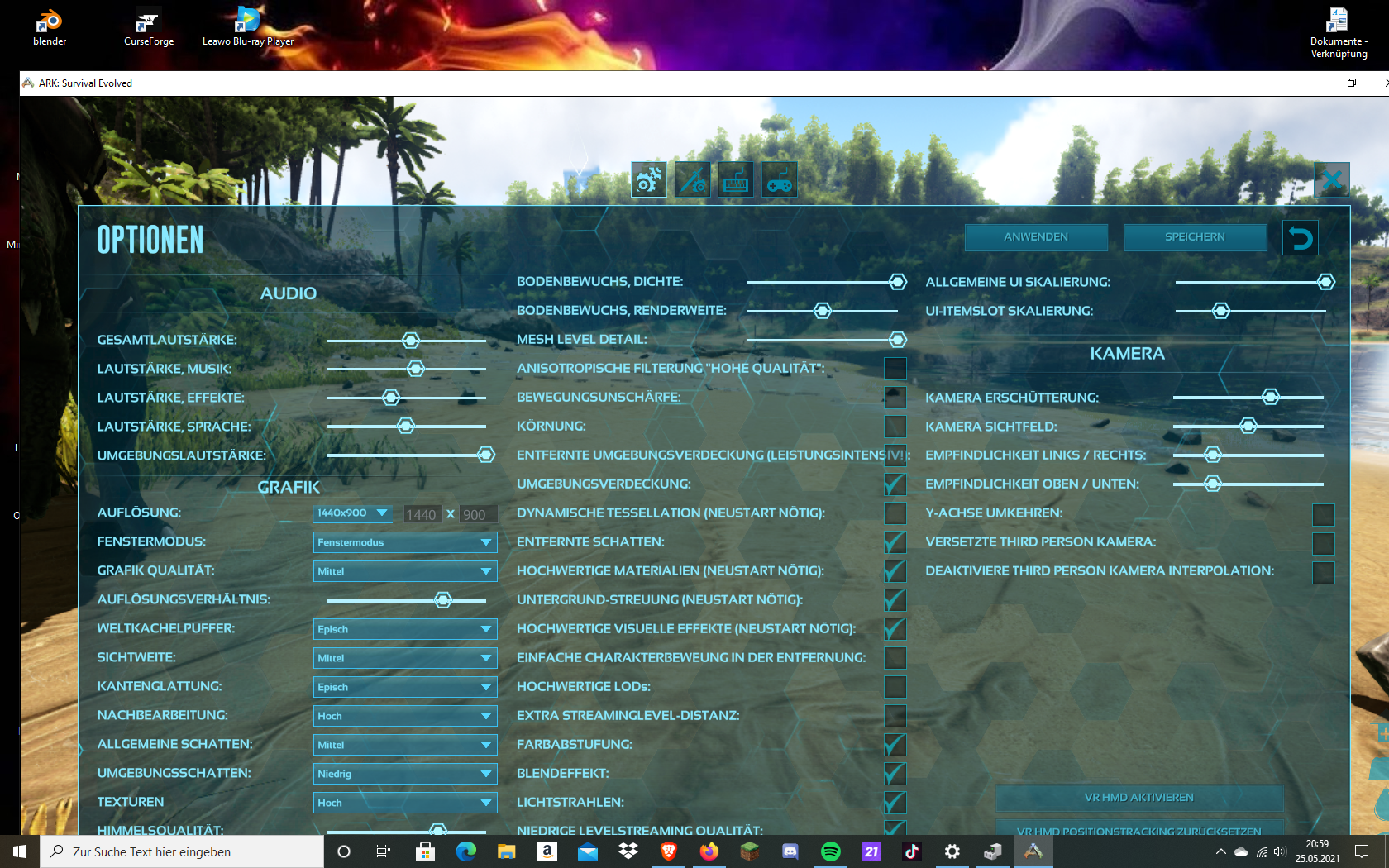Image resolution: width=1389 pixels, height=868 pixels.
Task: Launch Firefox from taskbar
Action: pos(709,851)
